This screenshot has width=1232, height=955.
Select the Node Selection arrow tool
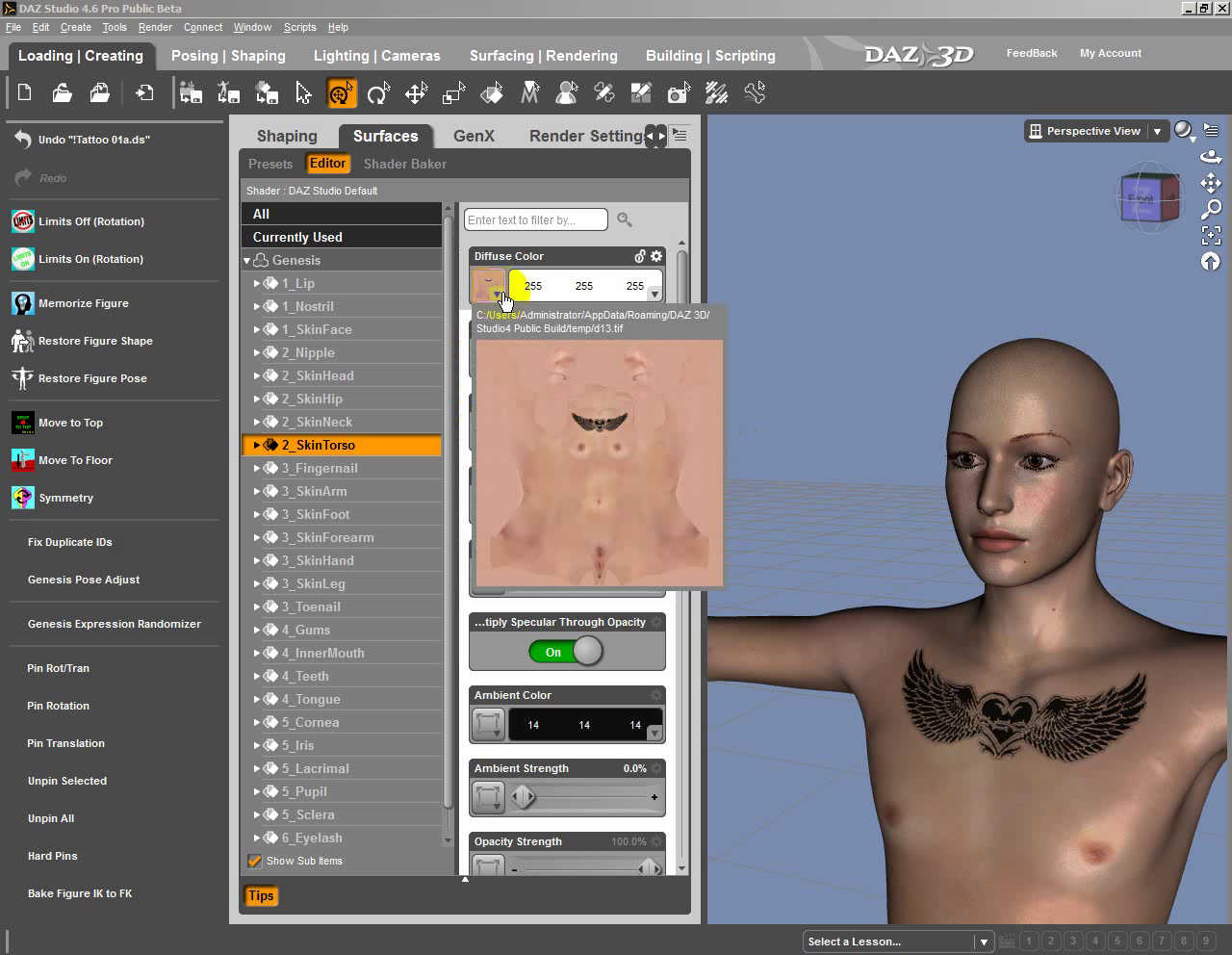304,92
